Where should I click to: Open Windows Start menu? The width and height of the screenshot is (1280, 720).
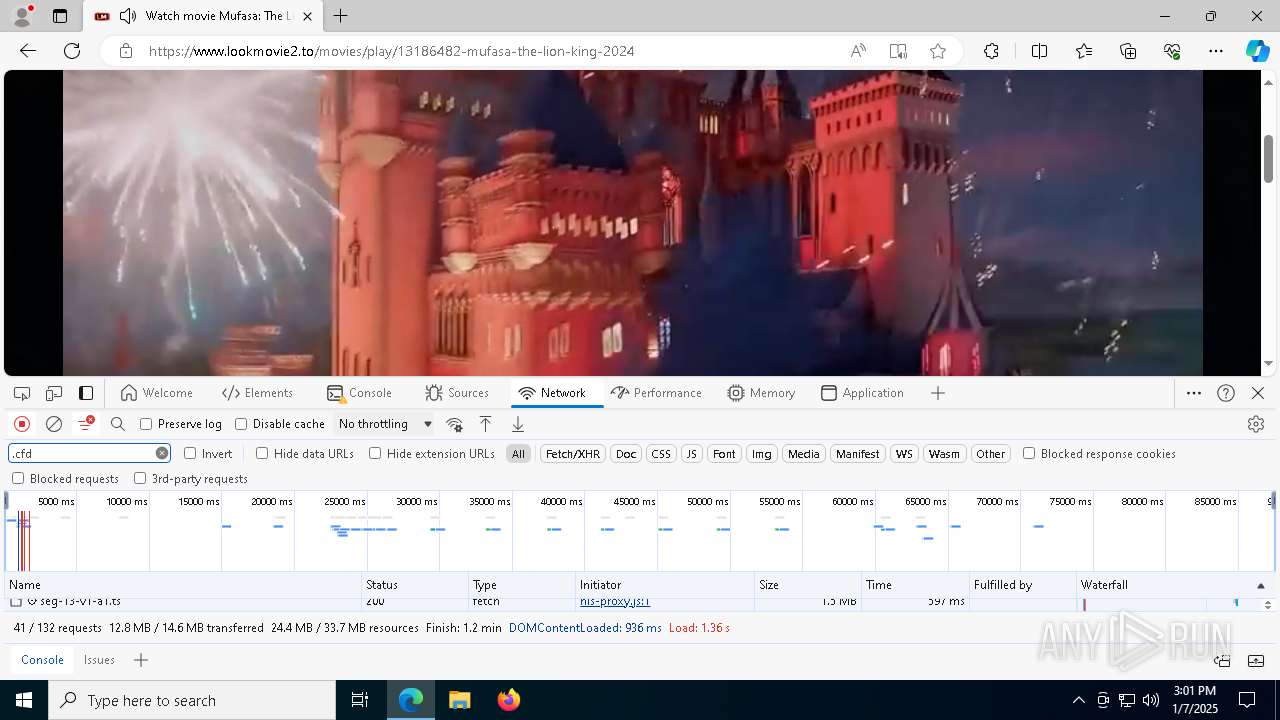24,700
